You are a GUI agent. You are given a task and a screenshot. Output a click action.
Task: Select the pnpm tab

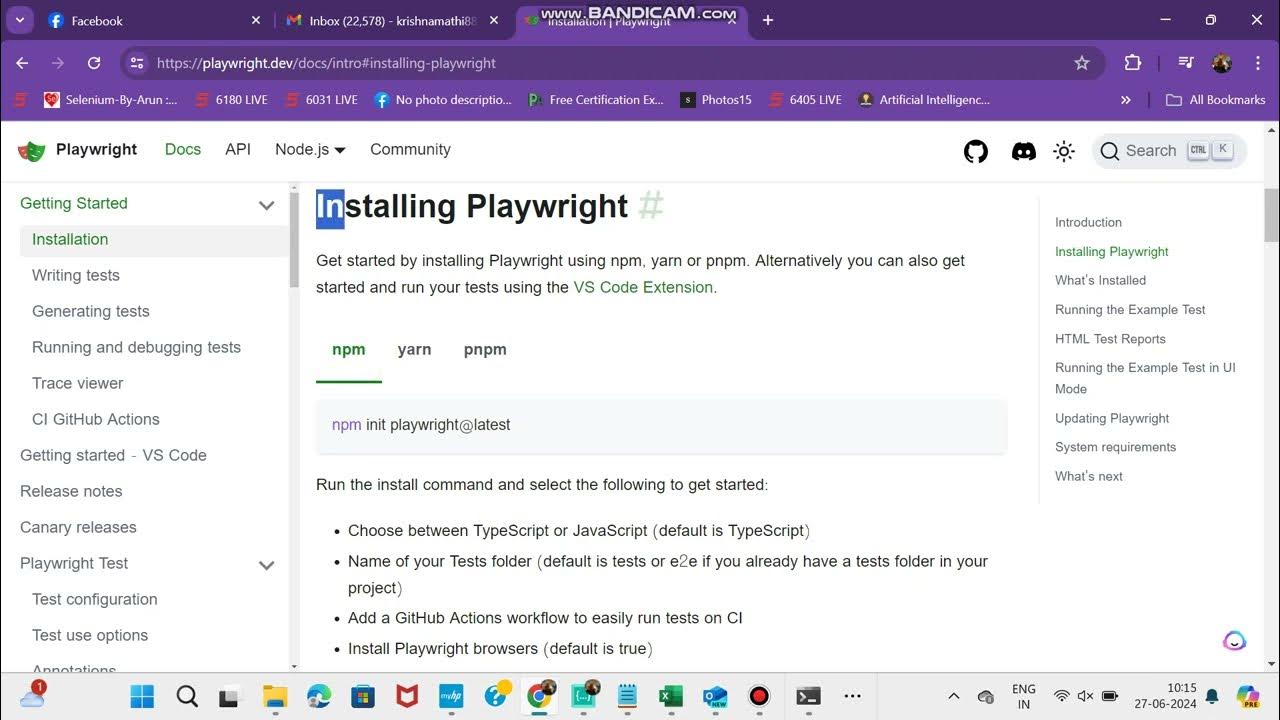[x=485, y=350]
